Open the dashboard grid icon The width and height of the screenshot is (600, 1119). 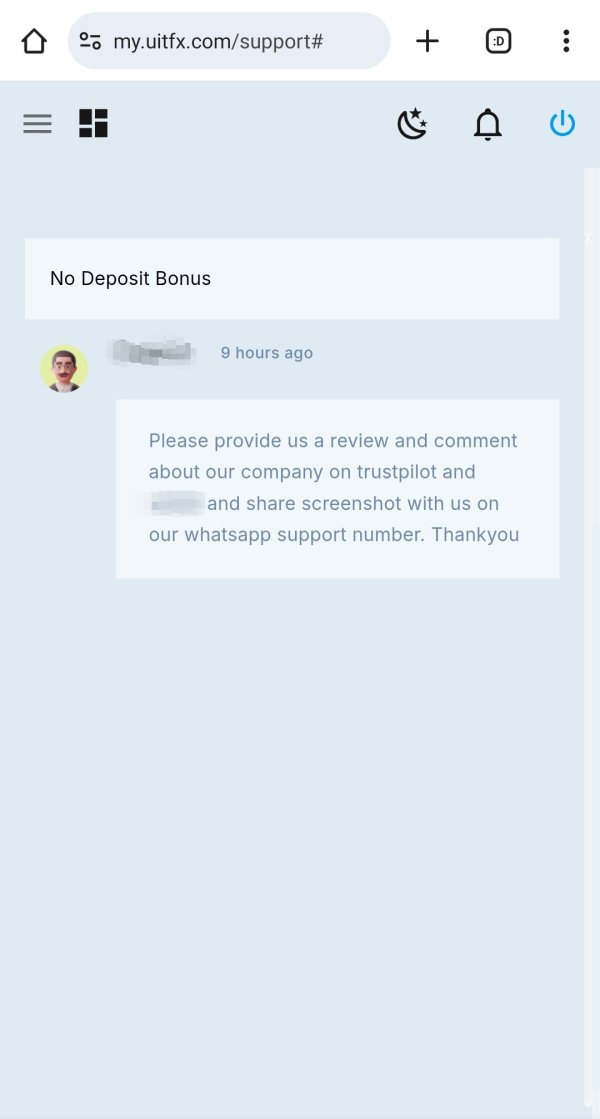(93, 123)
